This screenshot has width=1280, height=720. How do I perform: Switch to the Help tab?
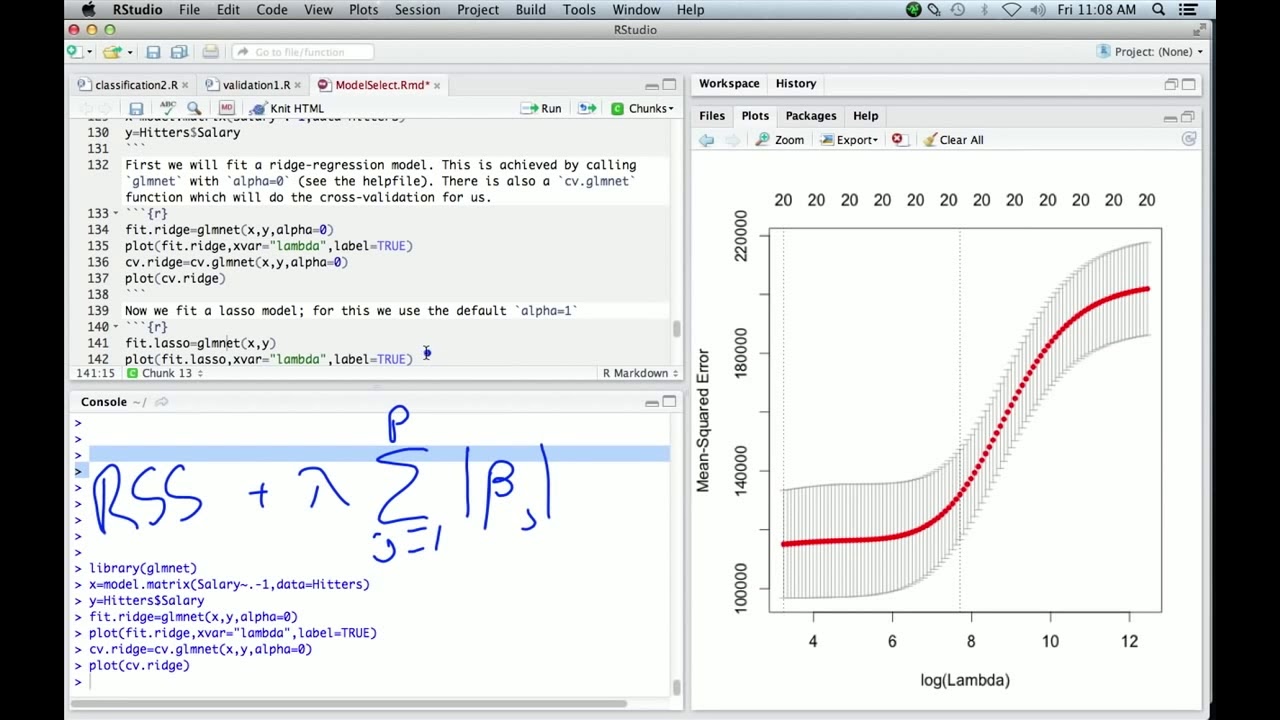(x=866, y=116)
